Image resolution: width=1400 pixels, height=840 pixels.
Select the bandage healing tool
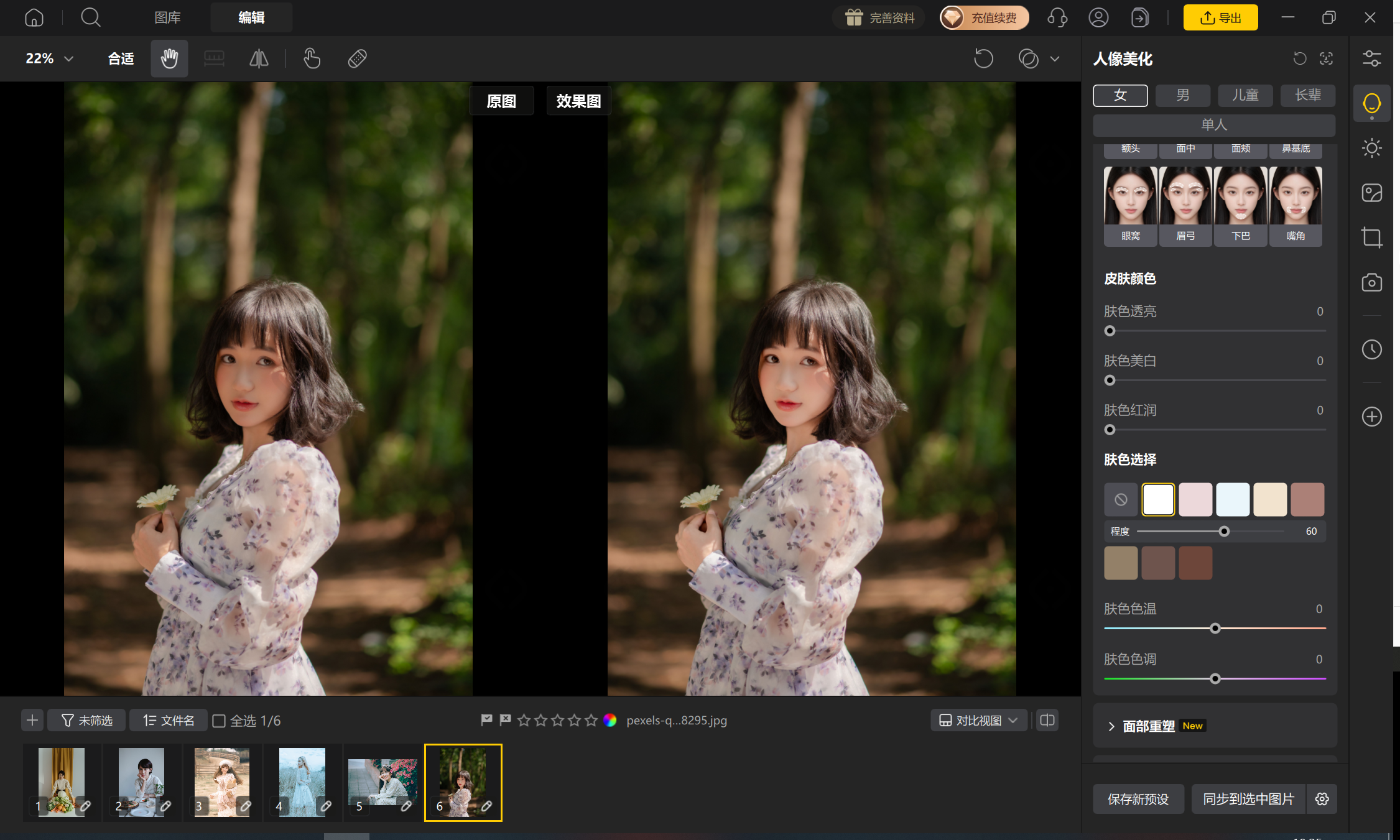click(x=357, y=58)
